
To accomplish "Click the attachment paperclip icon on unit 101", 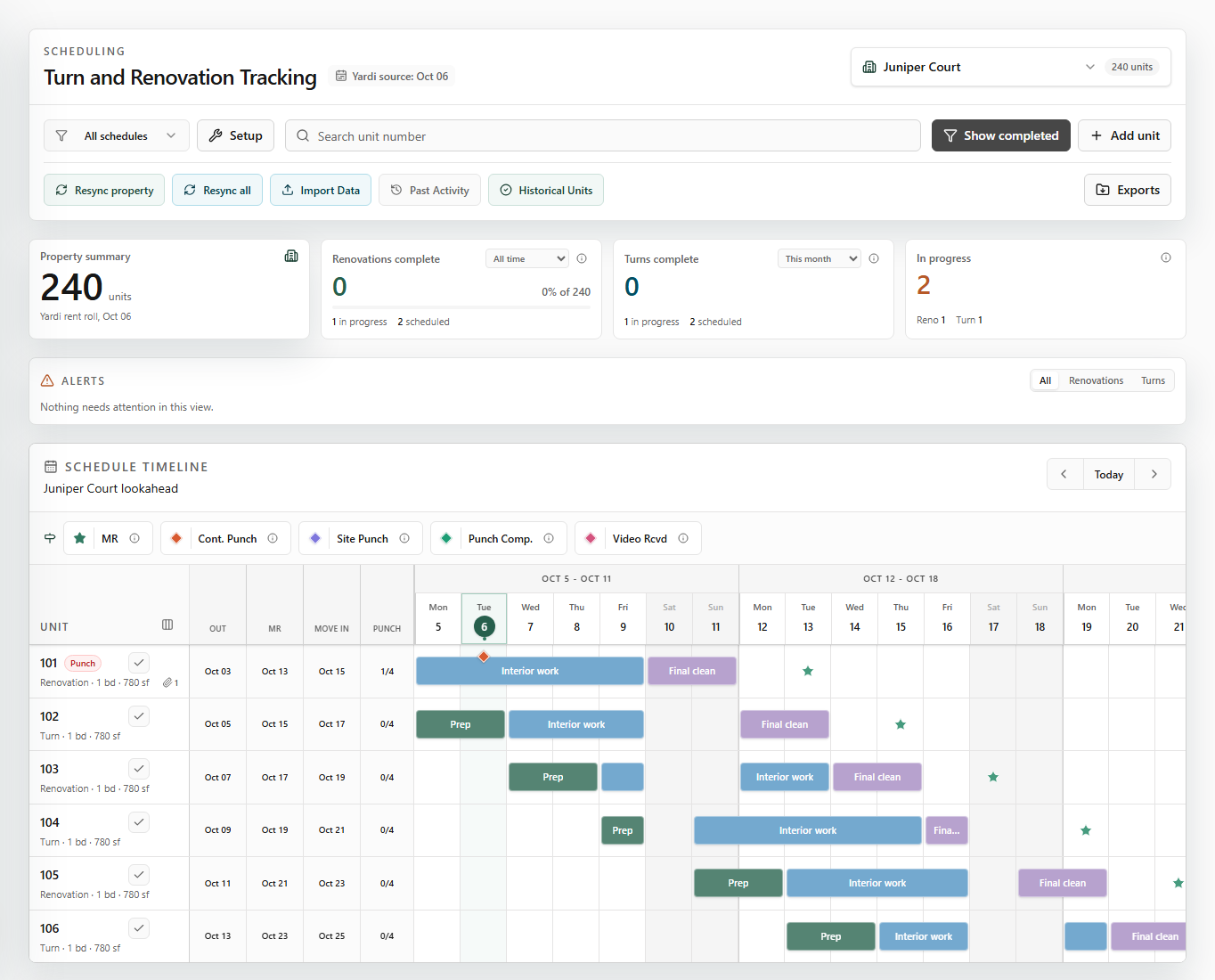I will click(167, 682).
